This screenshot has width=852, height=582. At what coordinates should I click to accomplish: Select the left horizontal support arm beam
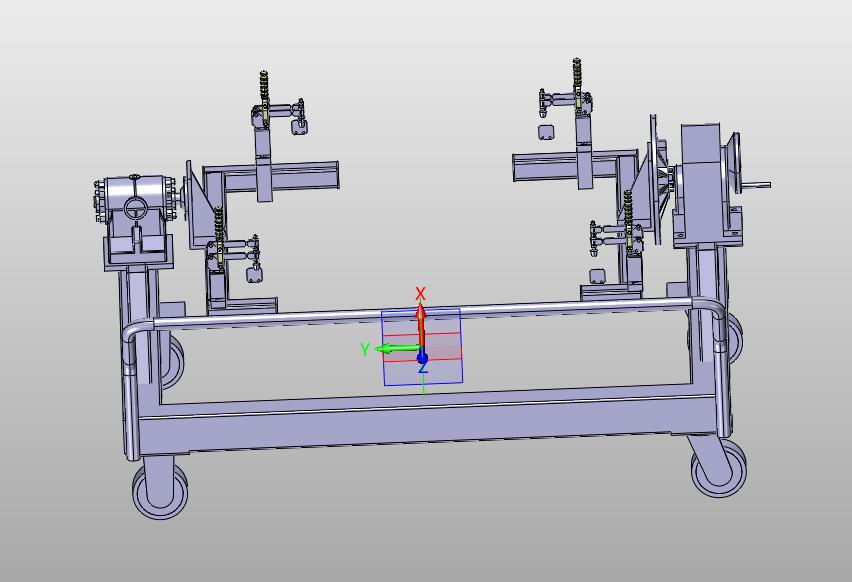click(283, 177)
